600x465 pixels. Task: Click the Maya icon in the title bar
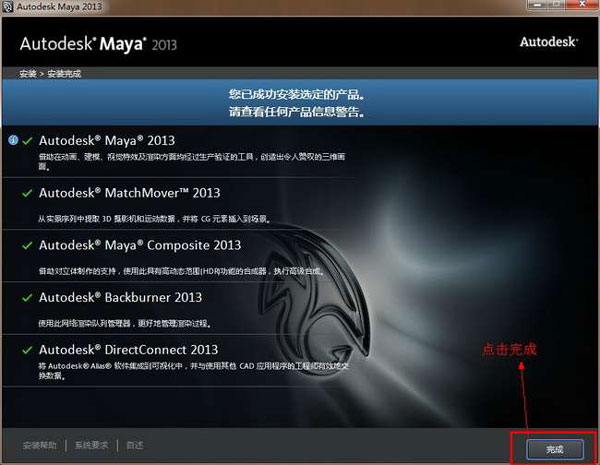pos(8,7)
